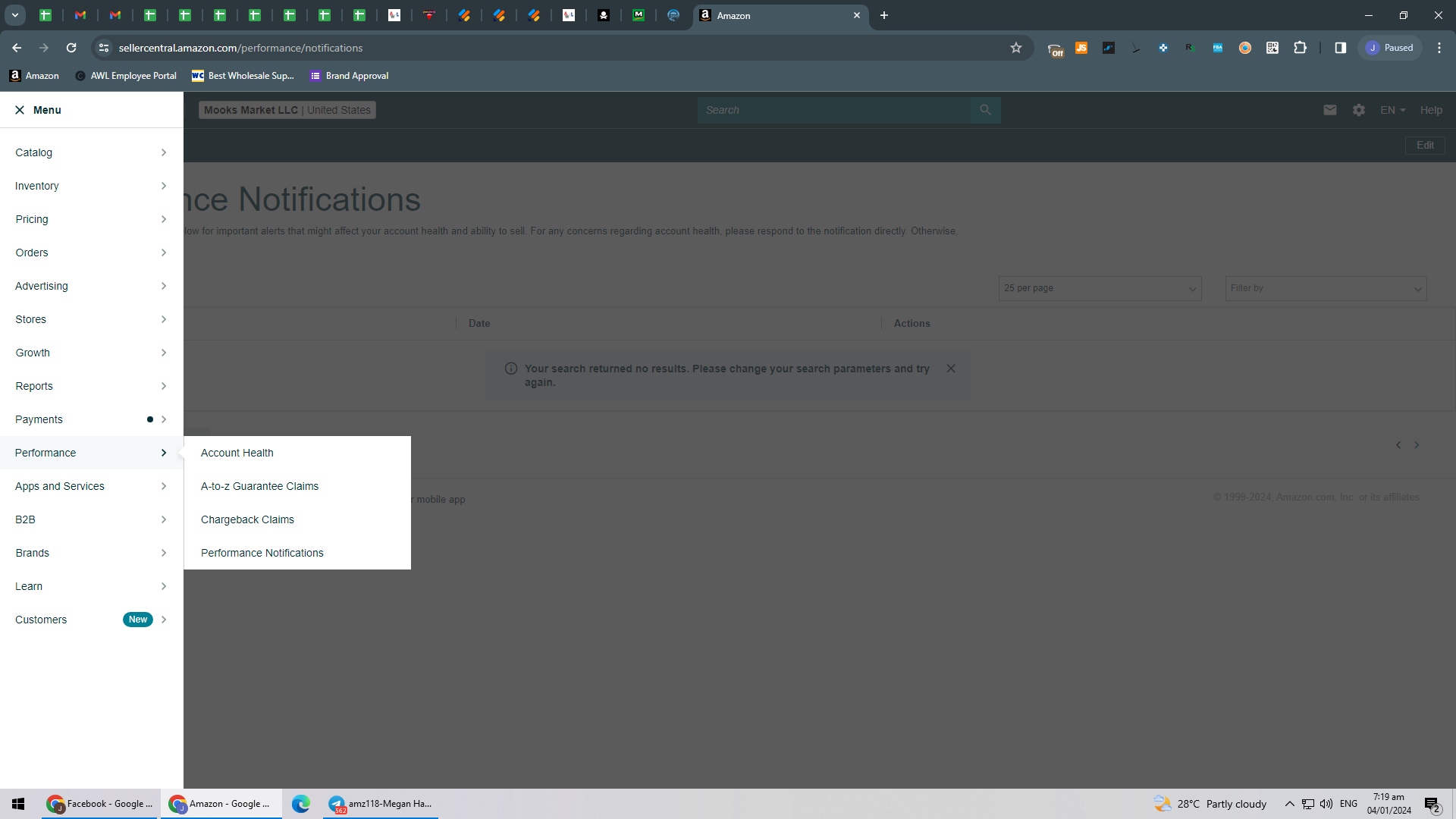Open the Brand Approval bookmark
This screenshot has height=819, width=1456.
click(x=349, y=76)
